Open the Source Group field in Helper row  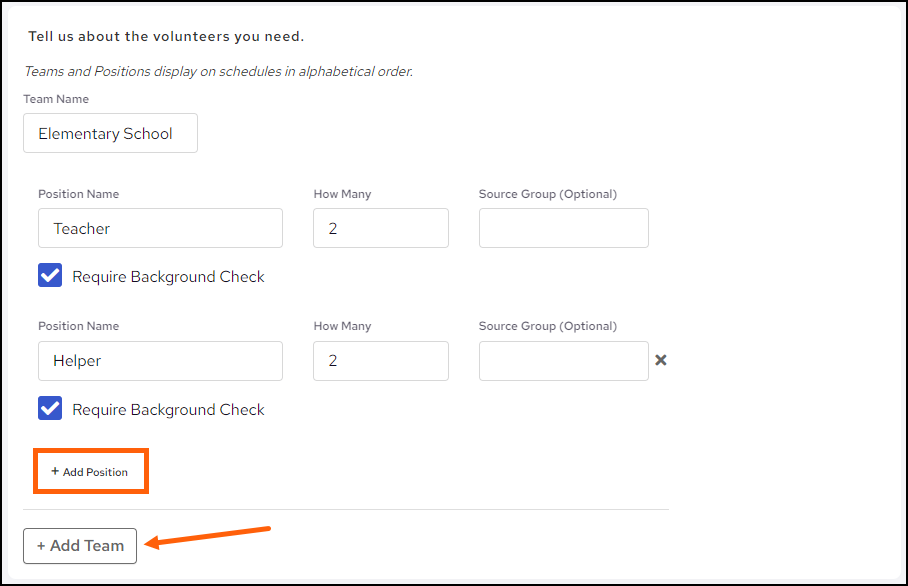tap(563, 361)
